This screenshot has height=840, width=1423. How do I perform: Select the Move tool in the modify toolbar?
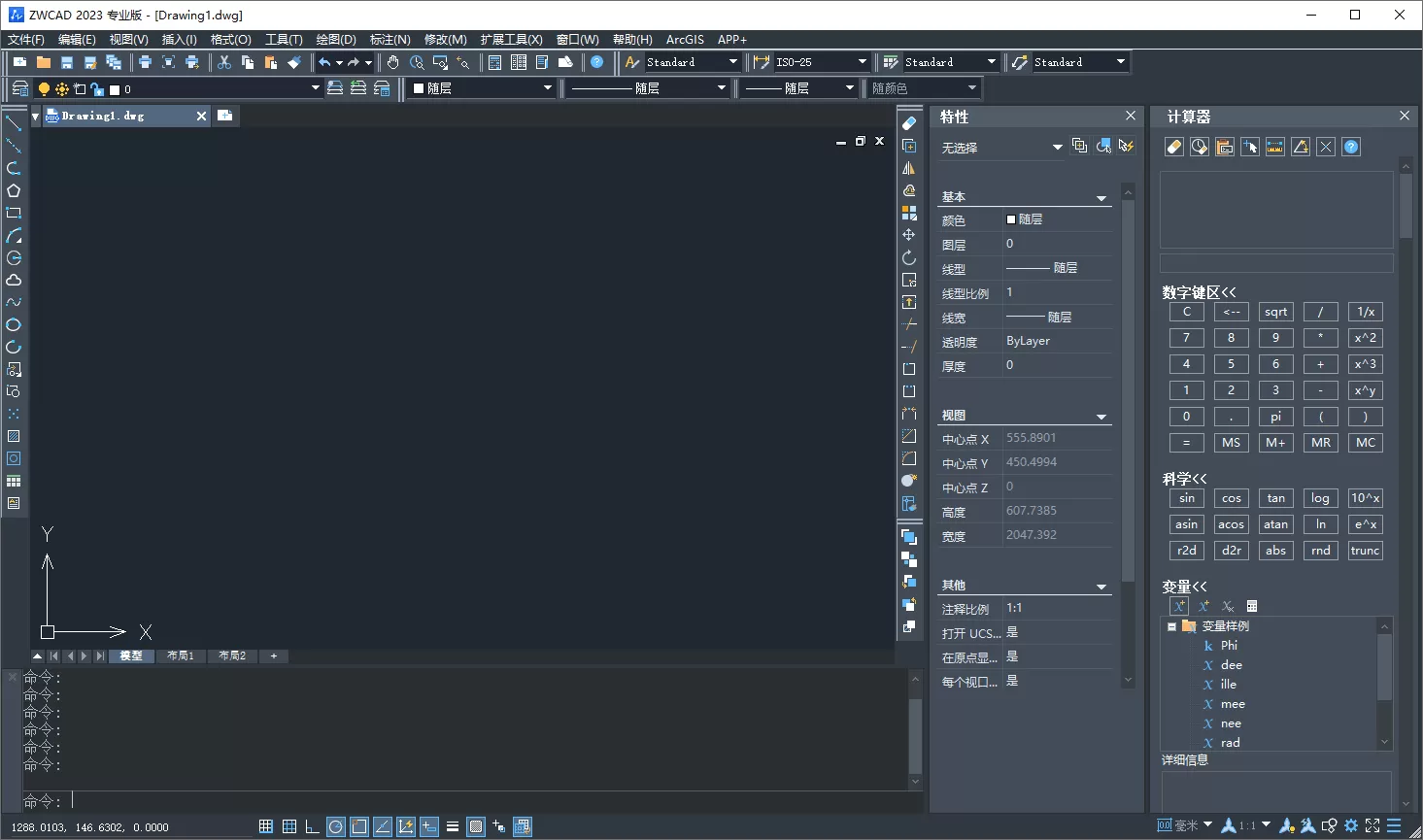[x=909, y=234]
